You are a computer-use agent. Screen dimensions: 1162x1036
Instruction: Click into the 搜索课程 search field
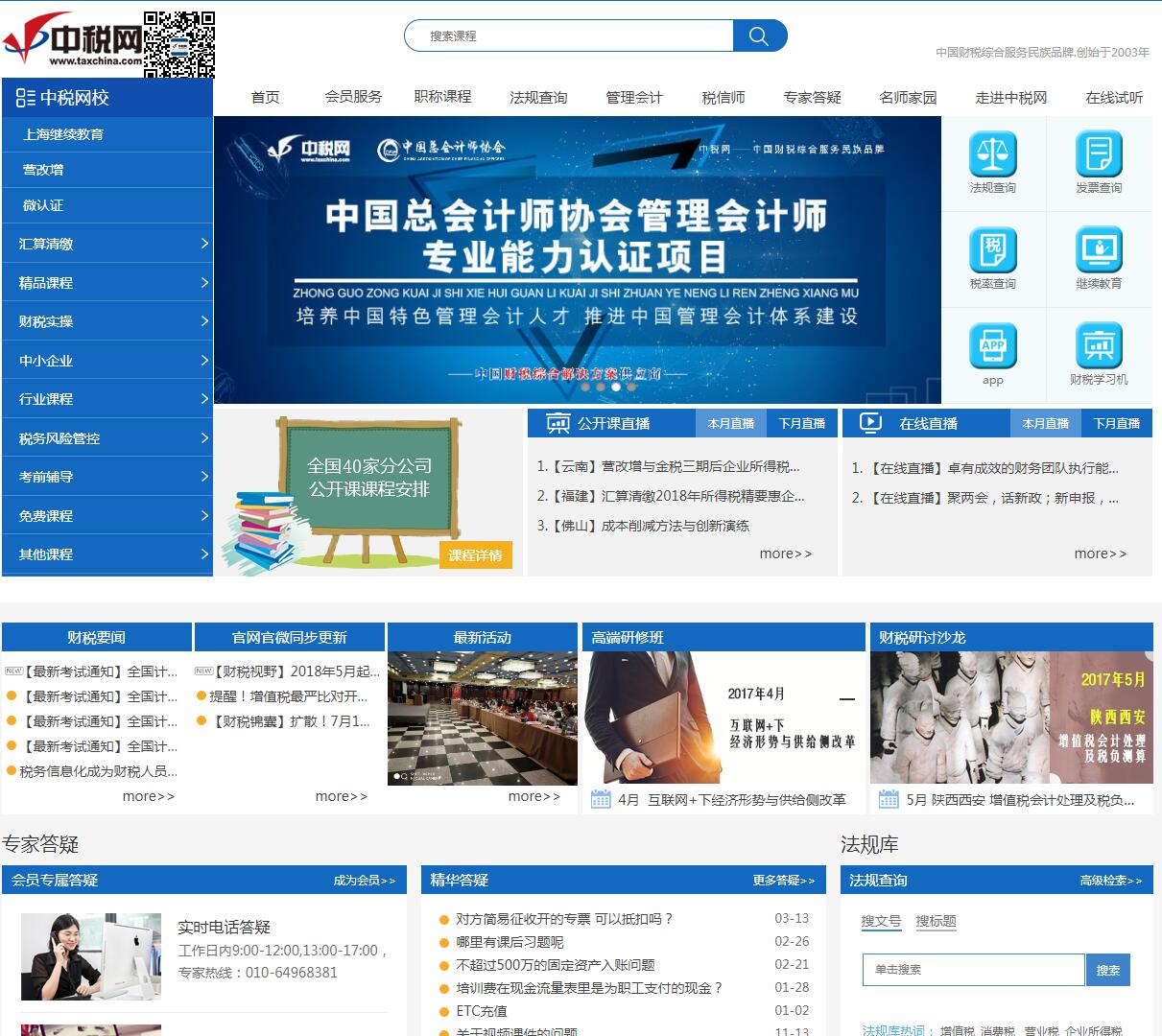[x=569, y=36]
